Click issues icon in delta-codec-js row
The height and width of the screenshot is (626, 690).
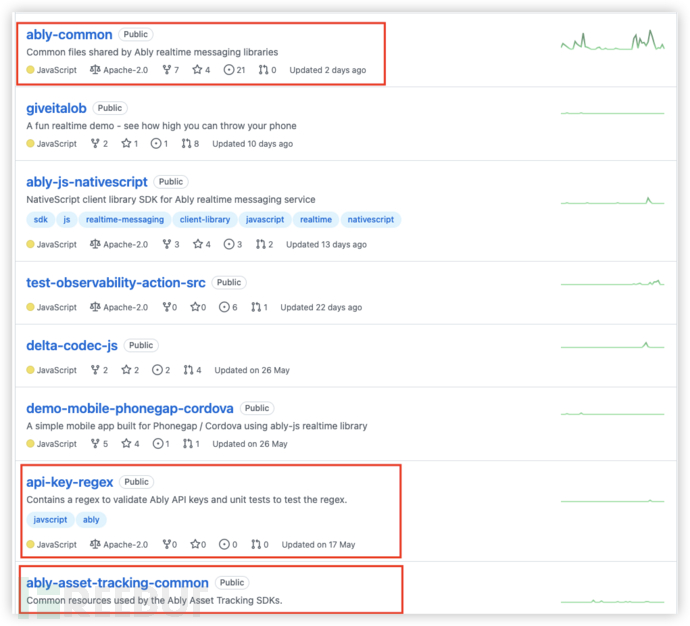[x=158, y=370]
